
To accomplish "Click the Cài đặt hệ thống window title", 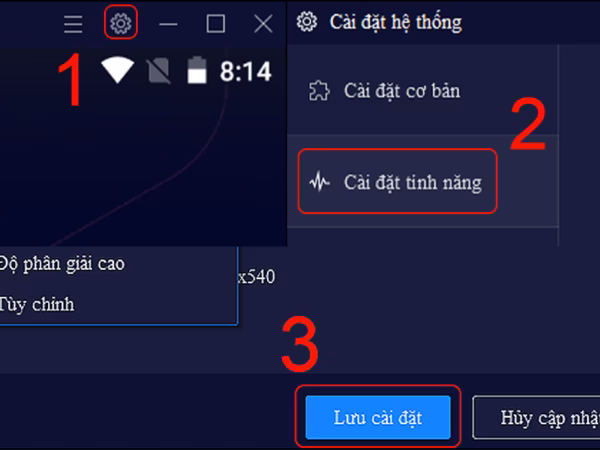I will [x=396, y=22].
